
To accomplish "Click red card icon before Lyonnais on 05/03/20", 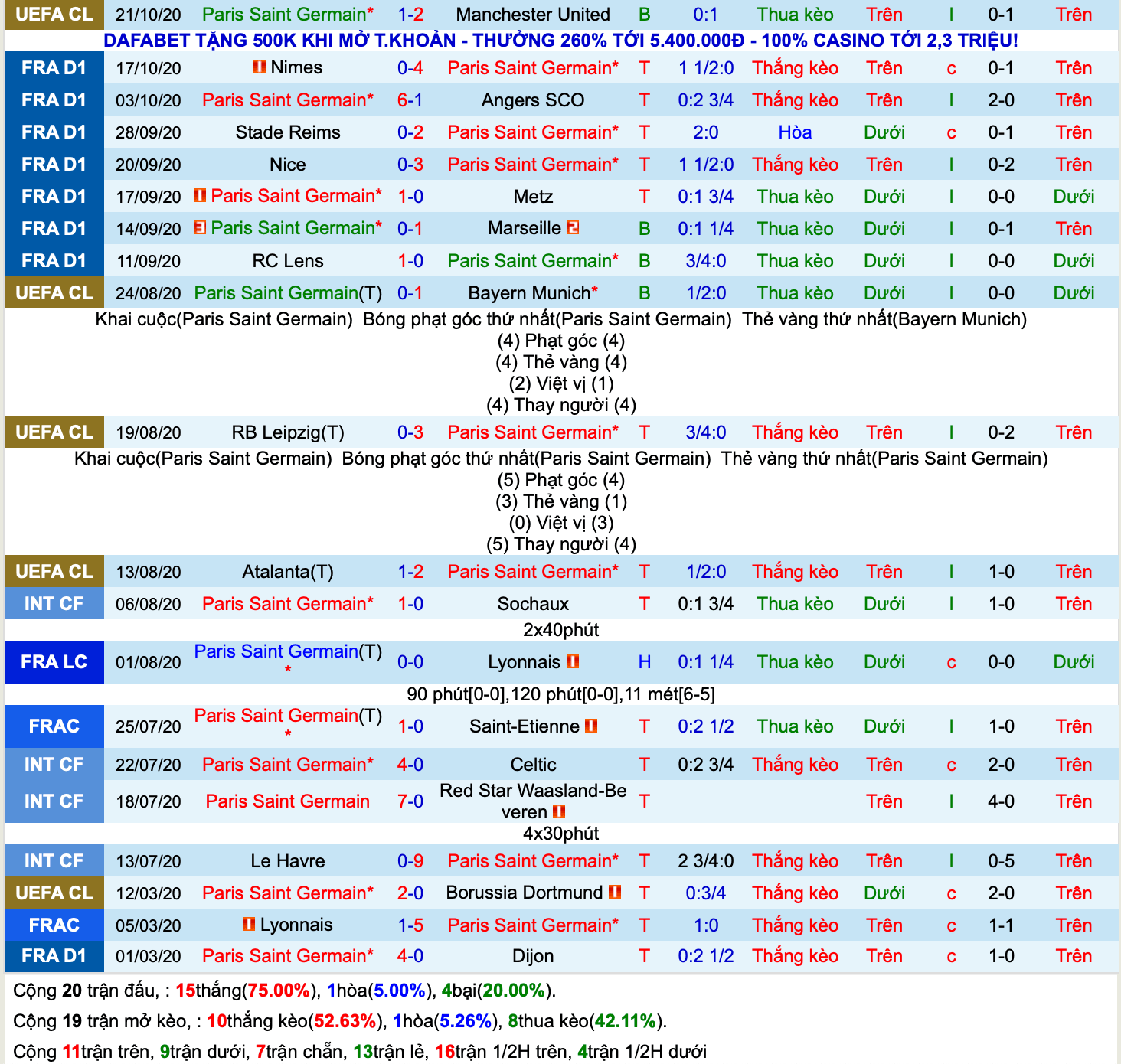I will click(249, 924).
